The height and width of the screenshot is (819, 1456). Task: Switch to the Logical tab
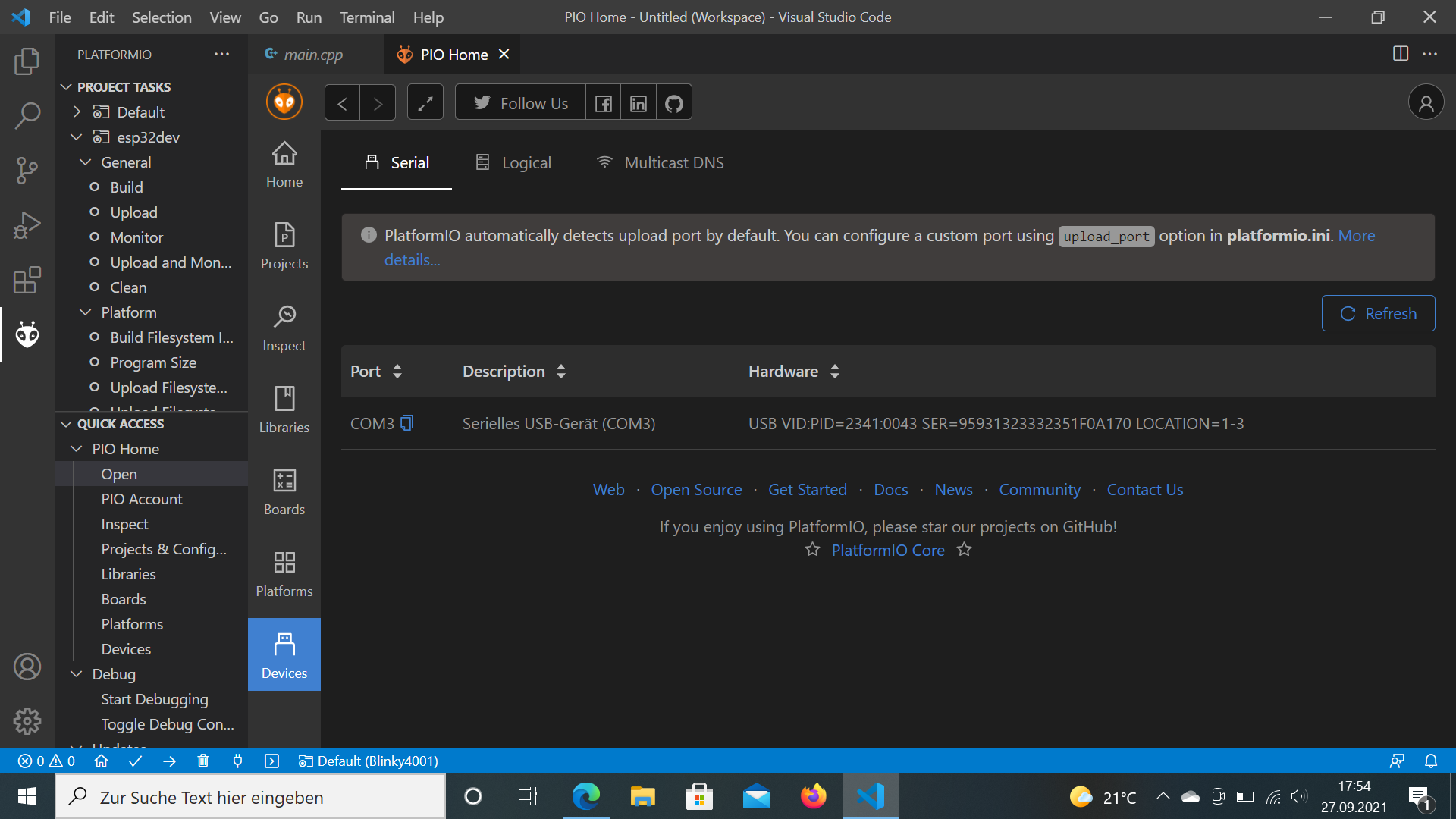pos(513,162)
